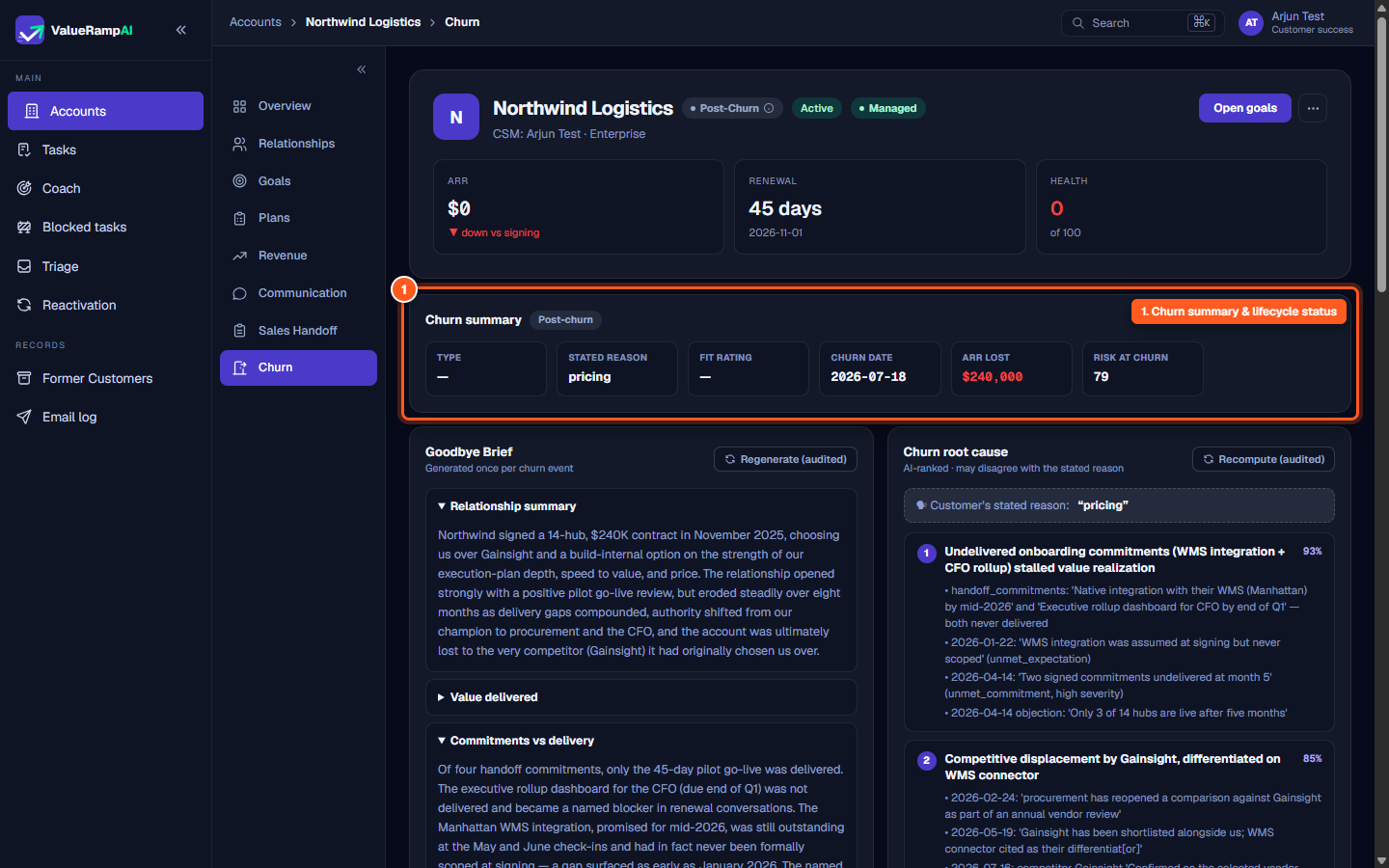Click the ARR $0 metric card
The width and height of the screenshot is (1389, 868).
579,206
